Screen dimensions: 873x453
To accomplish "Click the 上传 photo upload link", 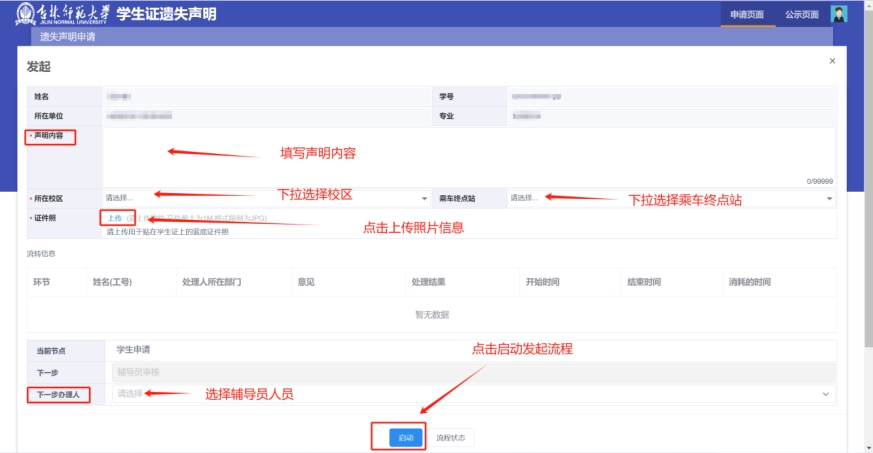I will click(115, 218).
